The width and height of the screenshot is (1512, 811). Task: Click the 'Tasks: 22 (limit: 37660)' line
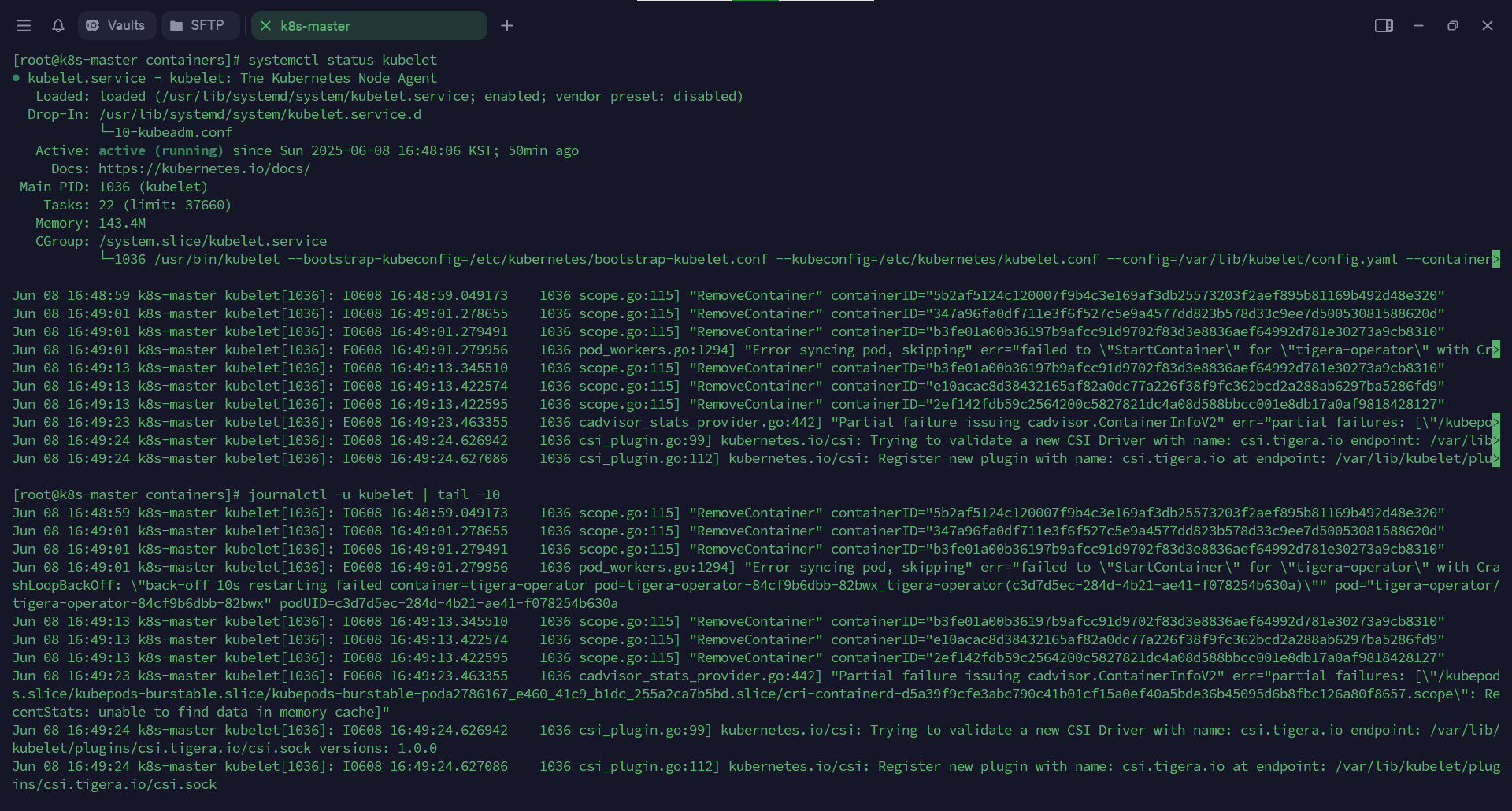coord(138,205)
